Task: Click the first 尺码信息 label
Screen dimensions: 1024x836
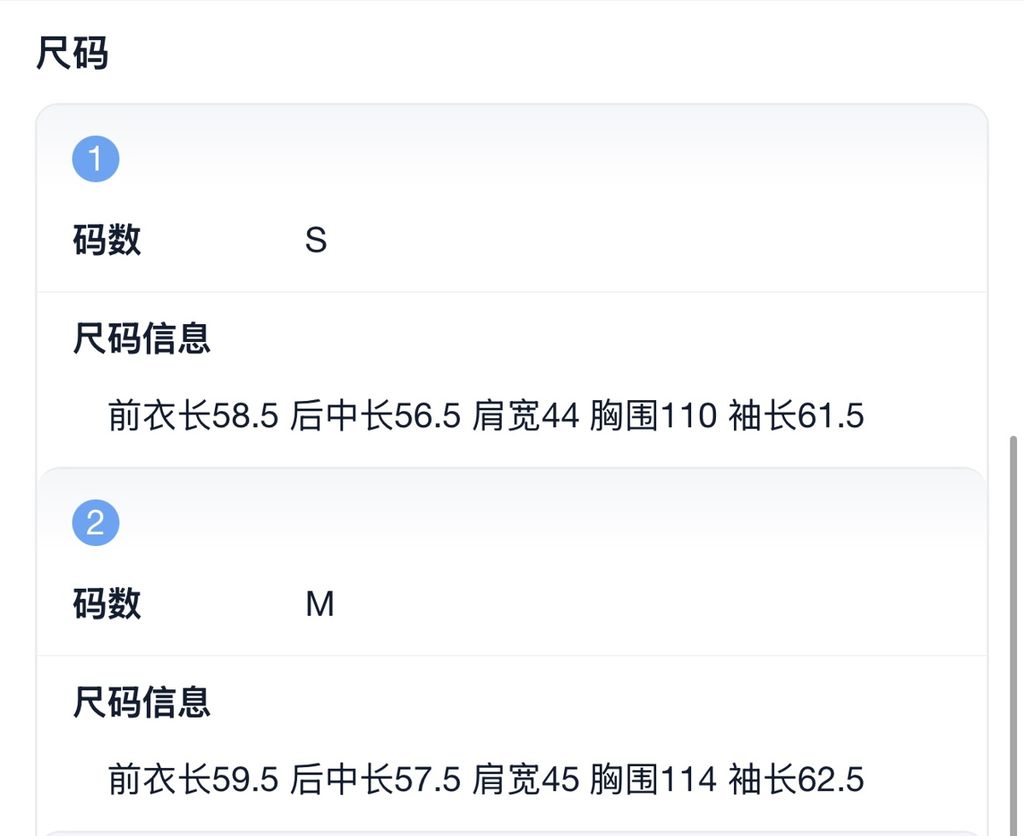Action: tap(140, 340)
